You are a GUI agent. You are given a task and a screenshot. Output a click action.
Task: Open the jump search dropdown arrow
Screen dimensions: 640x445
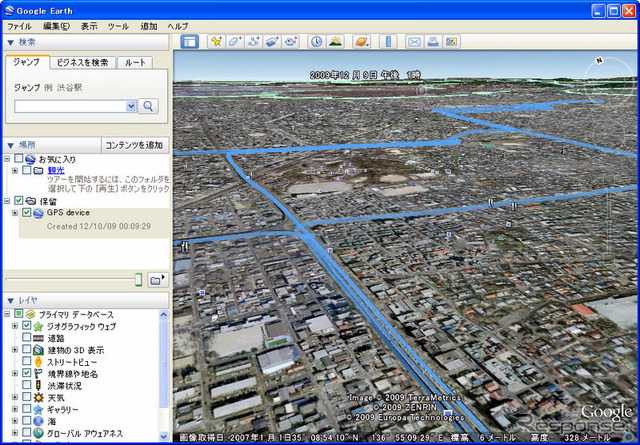pos(131,106)
